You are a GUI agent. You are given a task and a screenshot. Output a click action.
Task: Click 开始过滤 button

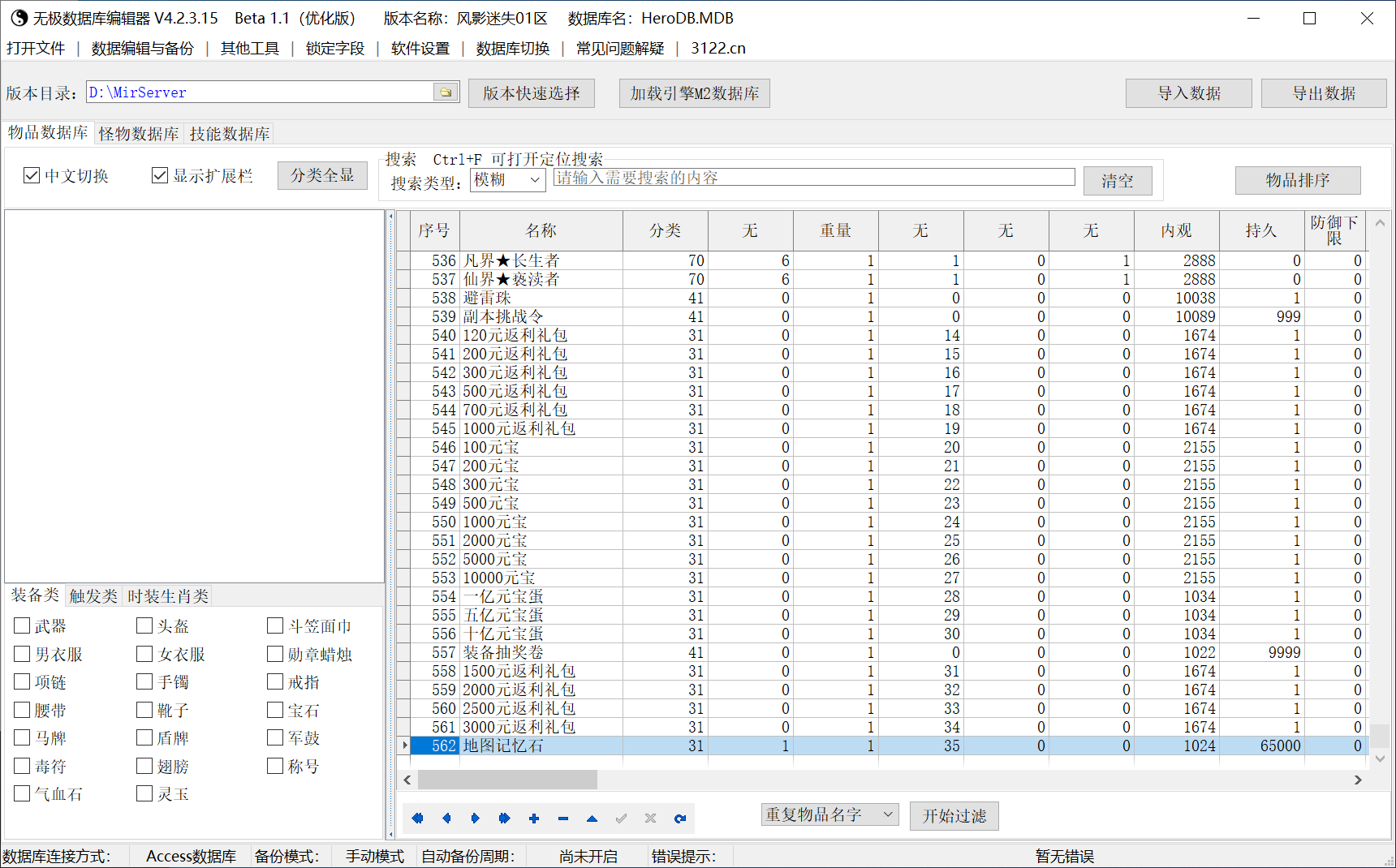tap(954, 816)
